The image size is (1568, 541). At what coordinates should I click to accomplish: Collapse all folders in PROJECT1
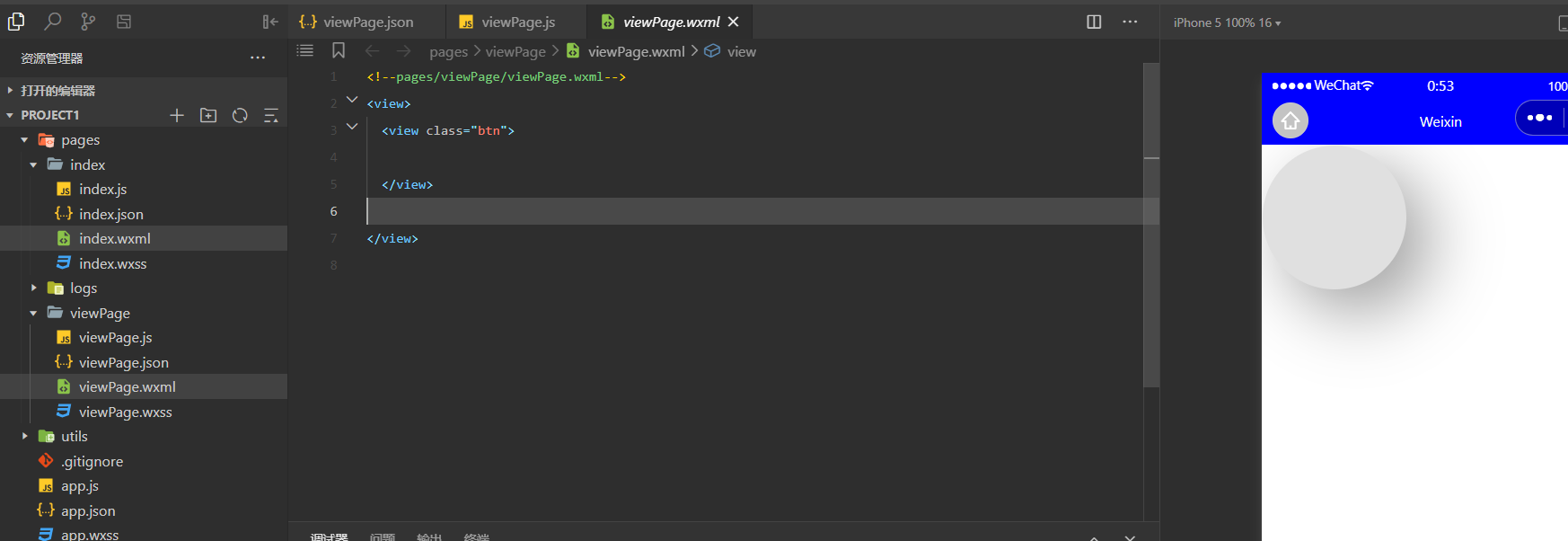tap(270, 115)
